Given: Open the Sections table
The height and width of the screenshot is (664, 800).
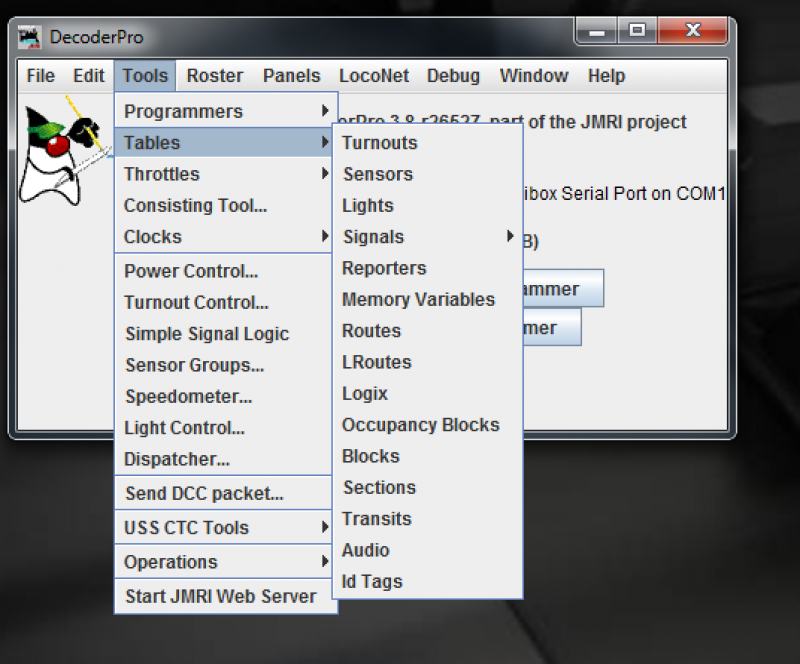Looking at the screenshot, I should tap(428, 487).
